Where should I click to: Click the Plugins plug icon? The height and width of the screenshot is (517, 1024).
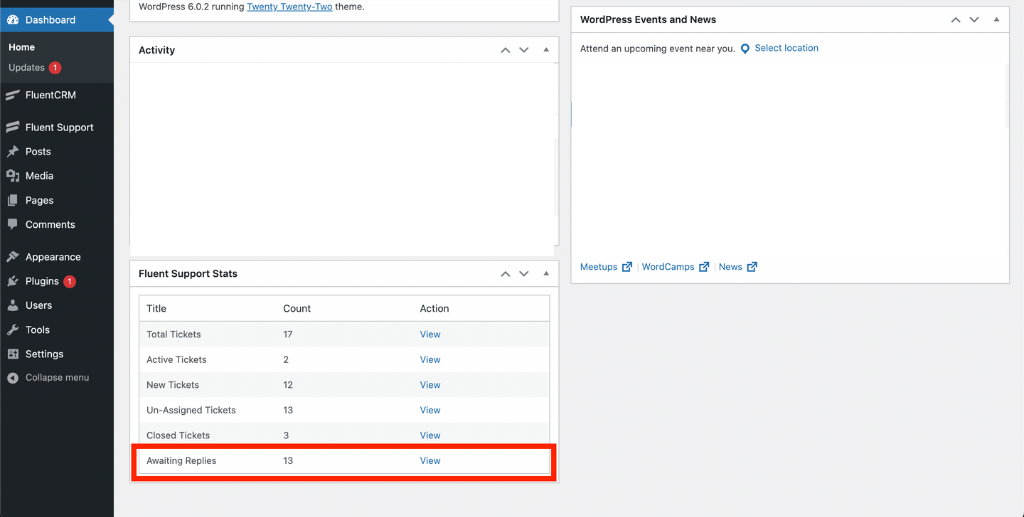(x=12, y=281)
